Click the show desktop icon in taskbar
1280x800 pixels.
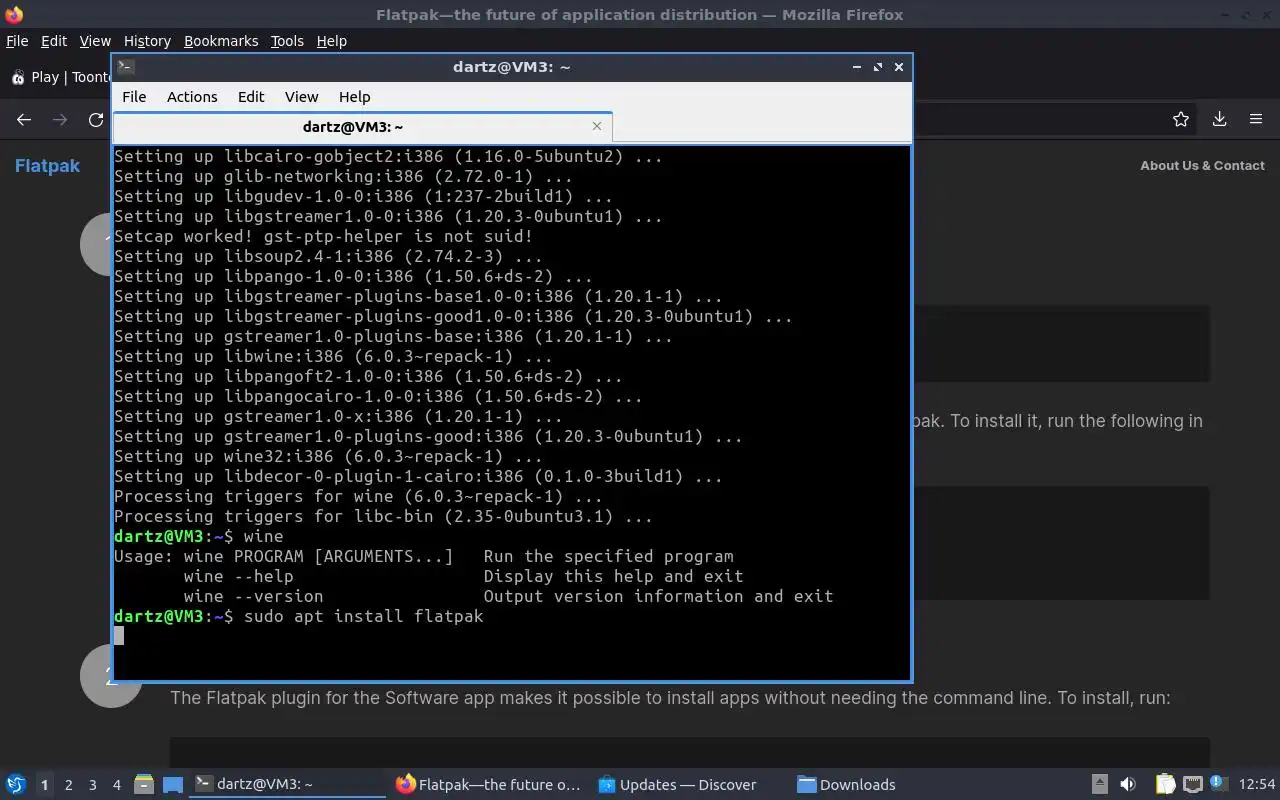(173, 784)
